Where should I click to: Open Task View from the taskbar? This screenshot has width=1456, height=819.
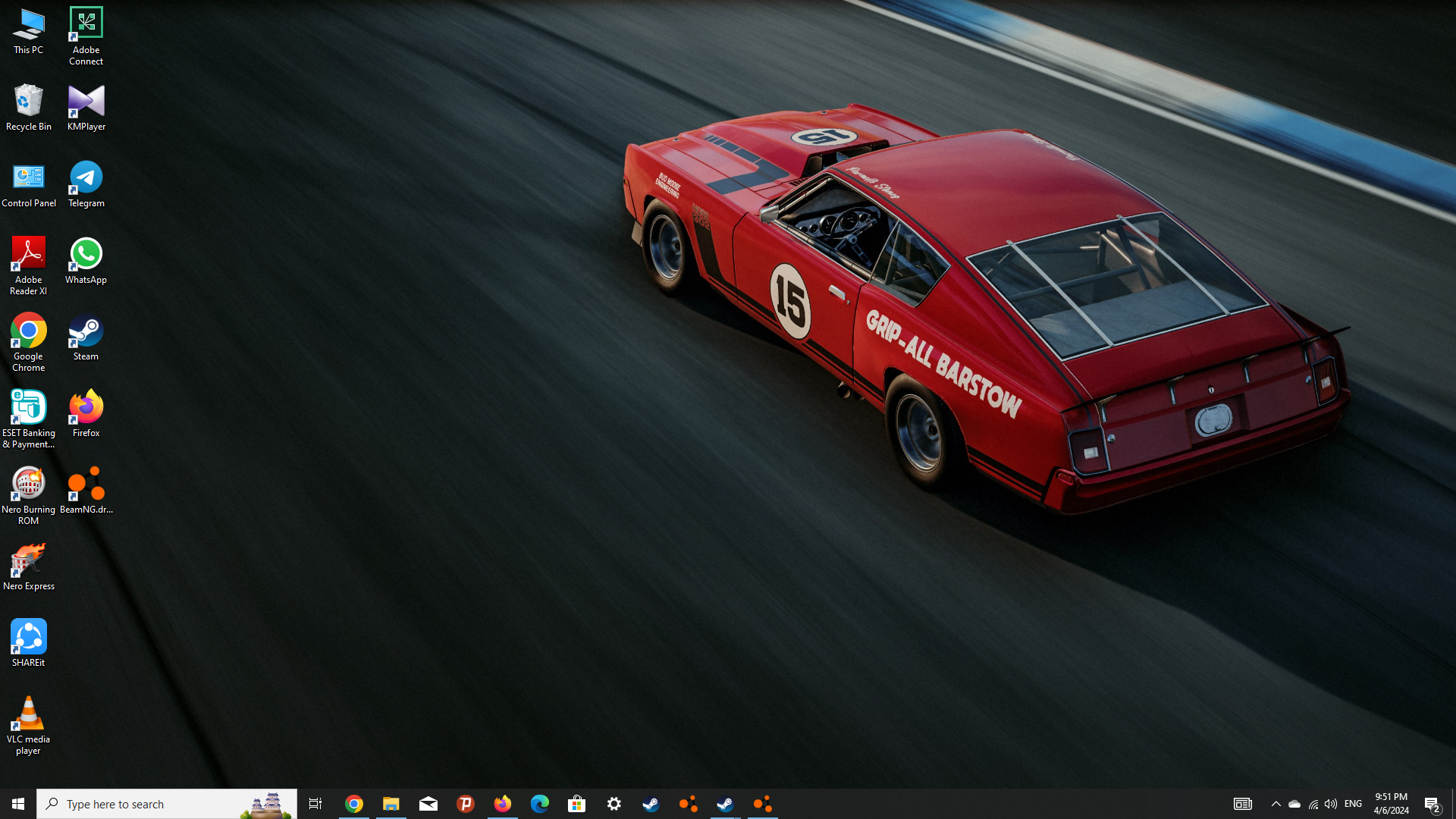coord(315,804)
